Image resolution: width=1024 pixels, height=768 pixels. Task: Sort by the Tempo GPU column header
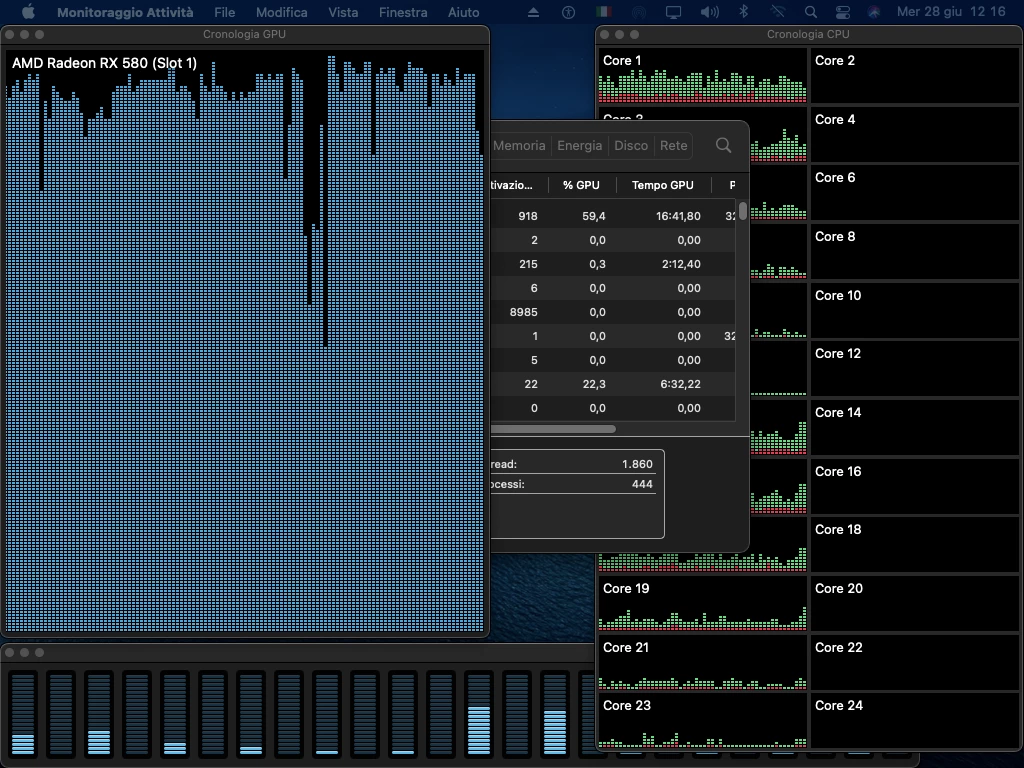pos(663,185)
